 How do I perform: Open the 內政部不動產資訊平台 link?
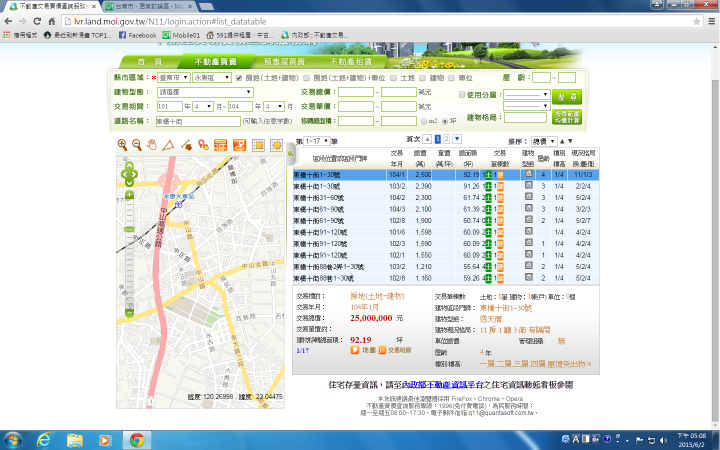pyautogui.click(x=442, y=385)
